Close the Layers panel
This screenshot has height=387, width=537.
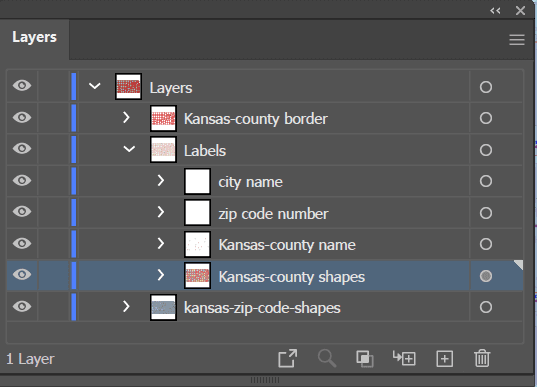tap(520, 11)
